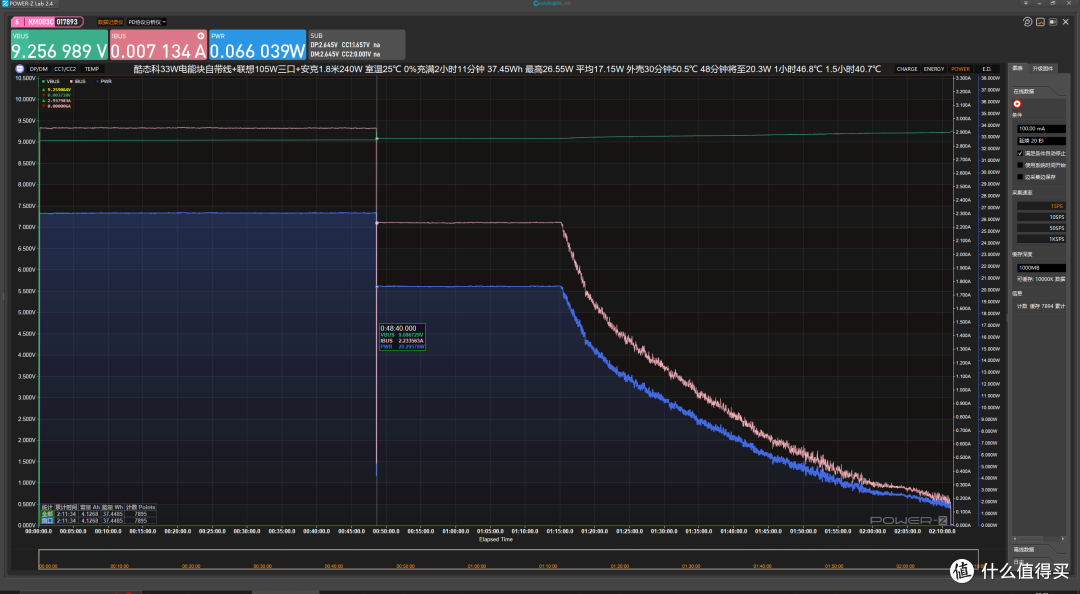Check 满足条件自动停止 checkbox
This screenshot has height=594, width=1080.
click(1020, 153)
